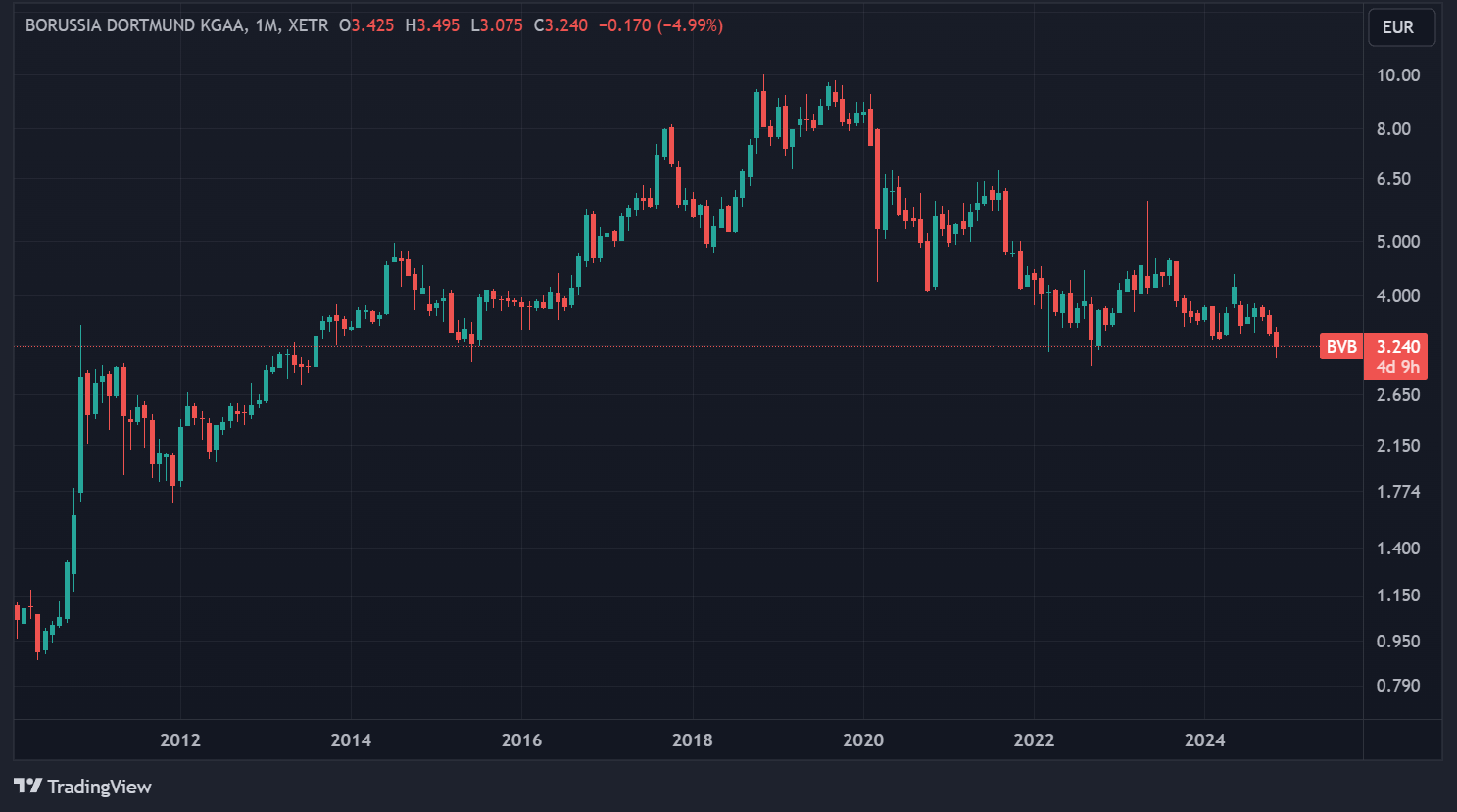Select the open value O3.425
1457x812 pixels.
pyautogui.click(x=366, y=25)
